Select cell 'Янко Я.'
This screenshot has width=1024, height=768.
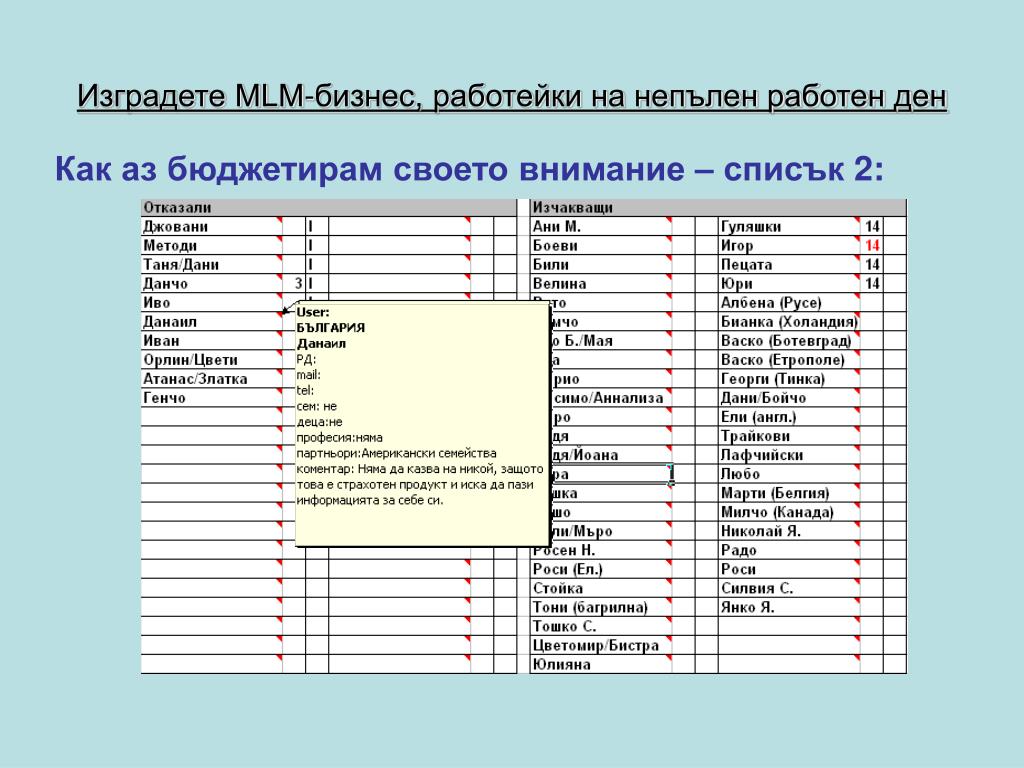789,607
